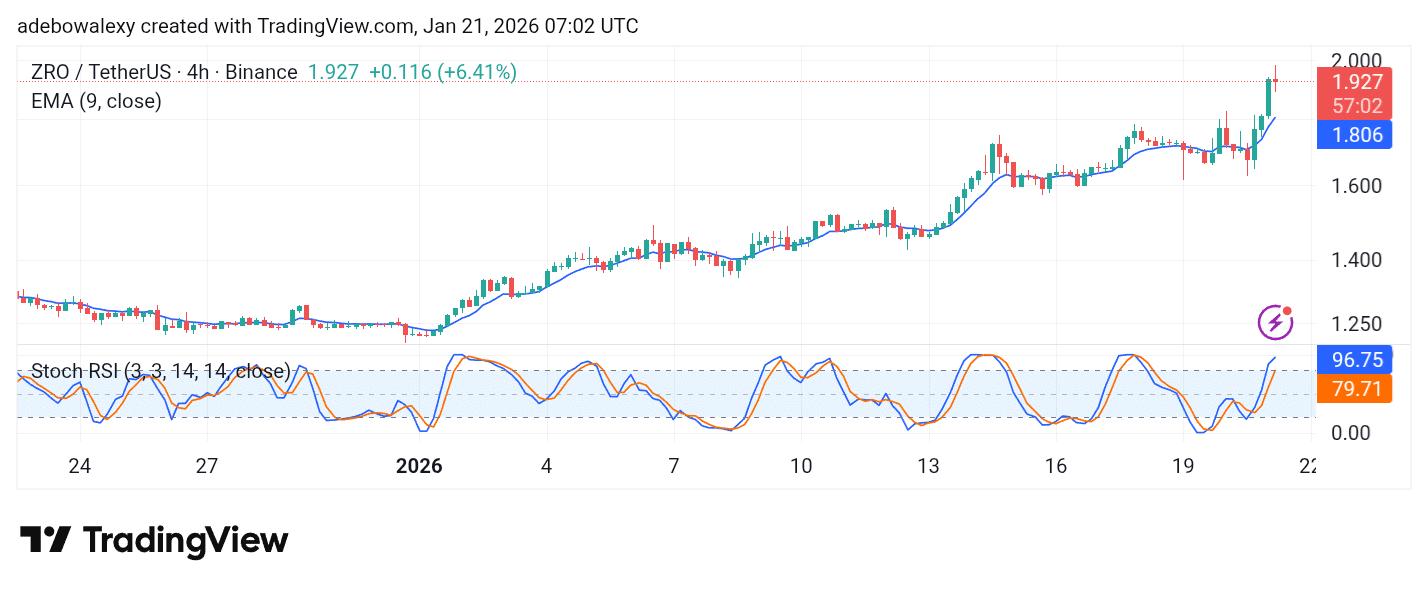This screenshot has height=591, width=1428.
Task: Click the 24 date label on time axis
Action: [x=80, y=466]
